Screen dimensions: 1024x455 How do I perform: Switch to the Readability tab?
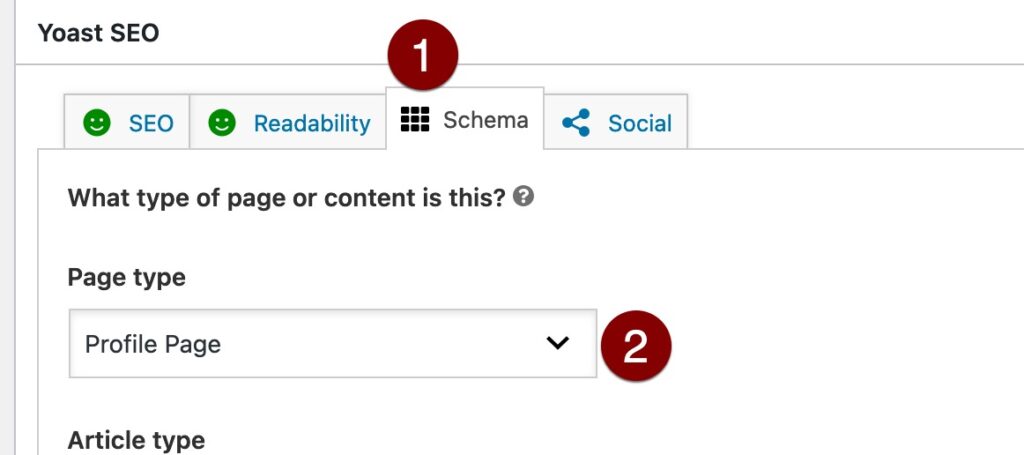[x=288, y=122]
